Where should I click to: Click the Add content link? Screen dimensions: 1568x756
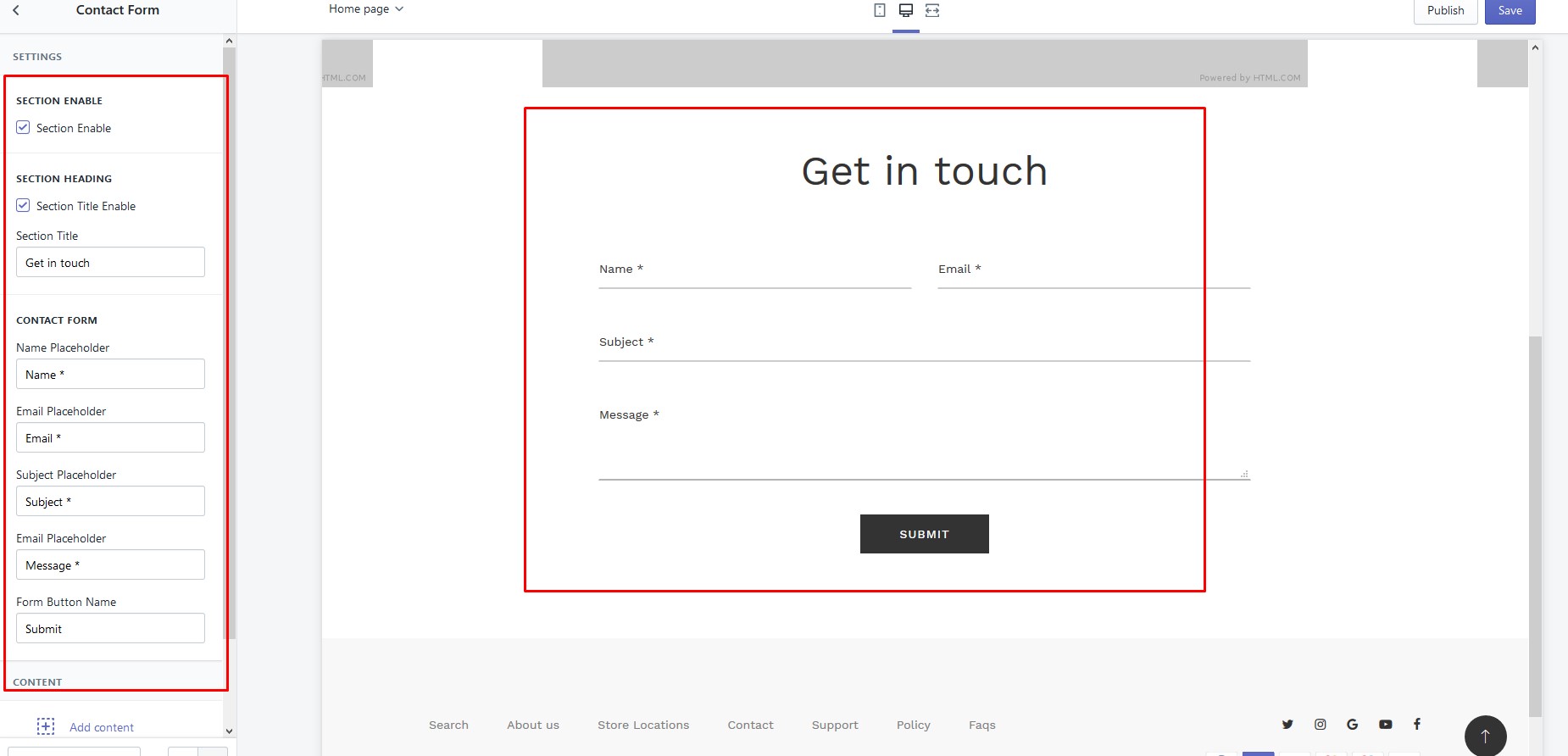pyautogui.click(x=101, y=727)
